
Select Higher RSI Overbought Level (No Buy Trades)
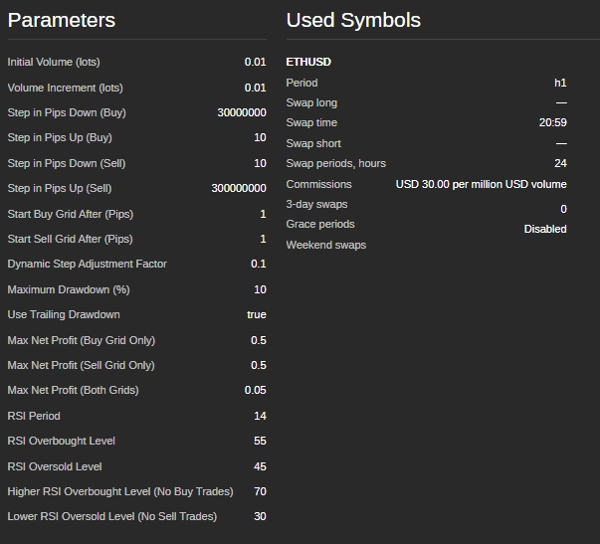pos(120,492)
